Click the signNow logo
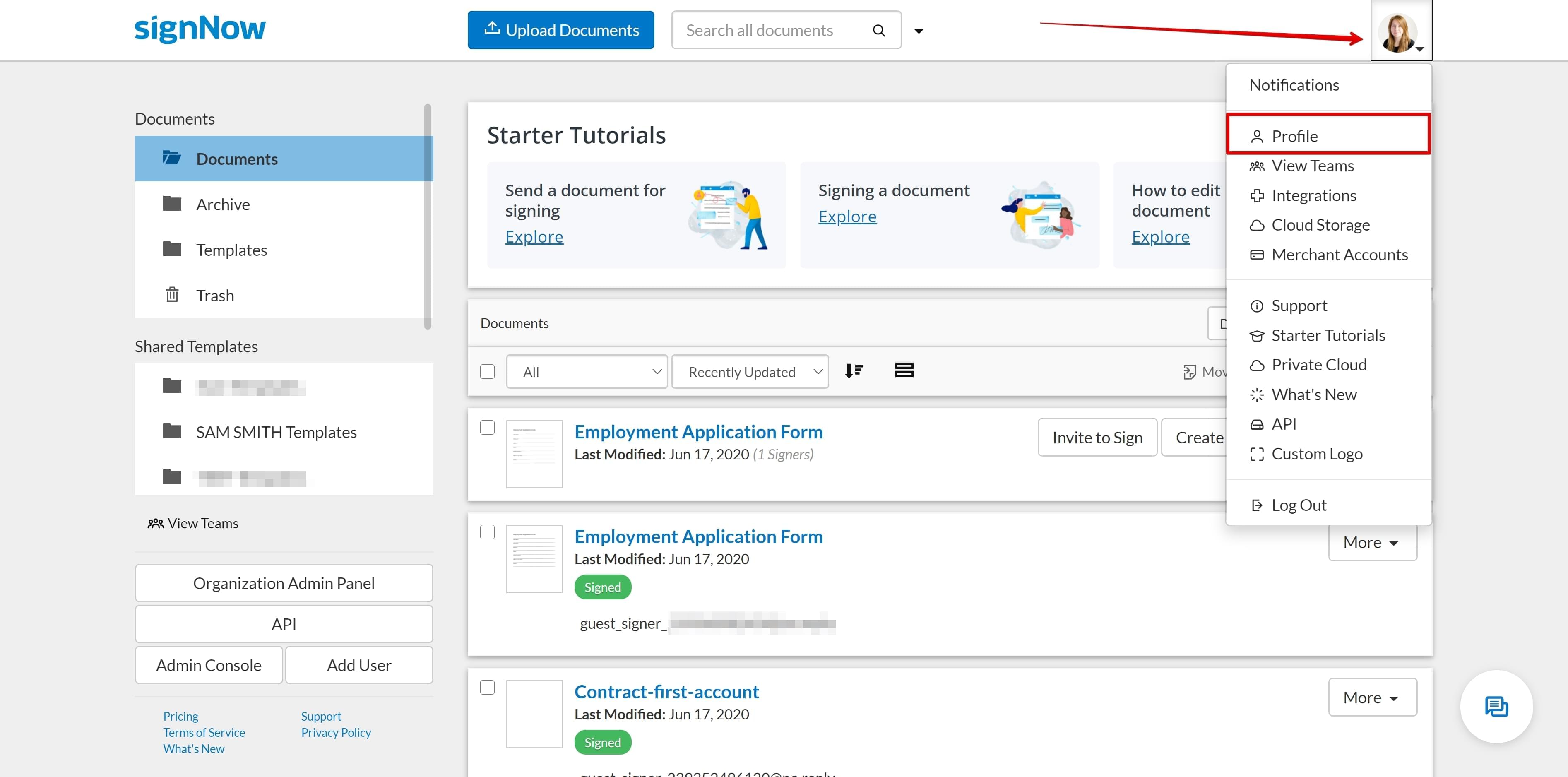The height and width of the screenshot is (777, 1568). pos(200,29)
